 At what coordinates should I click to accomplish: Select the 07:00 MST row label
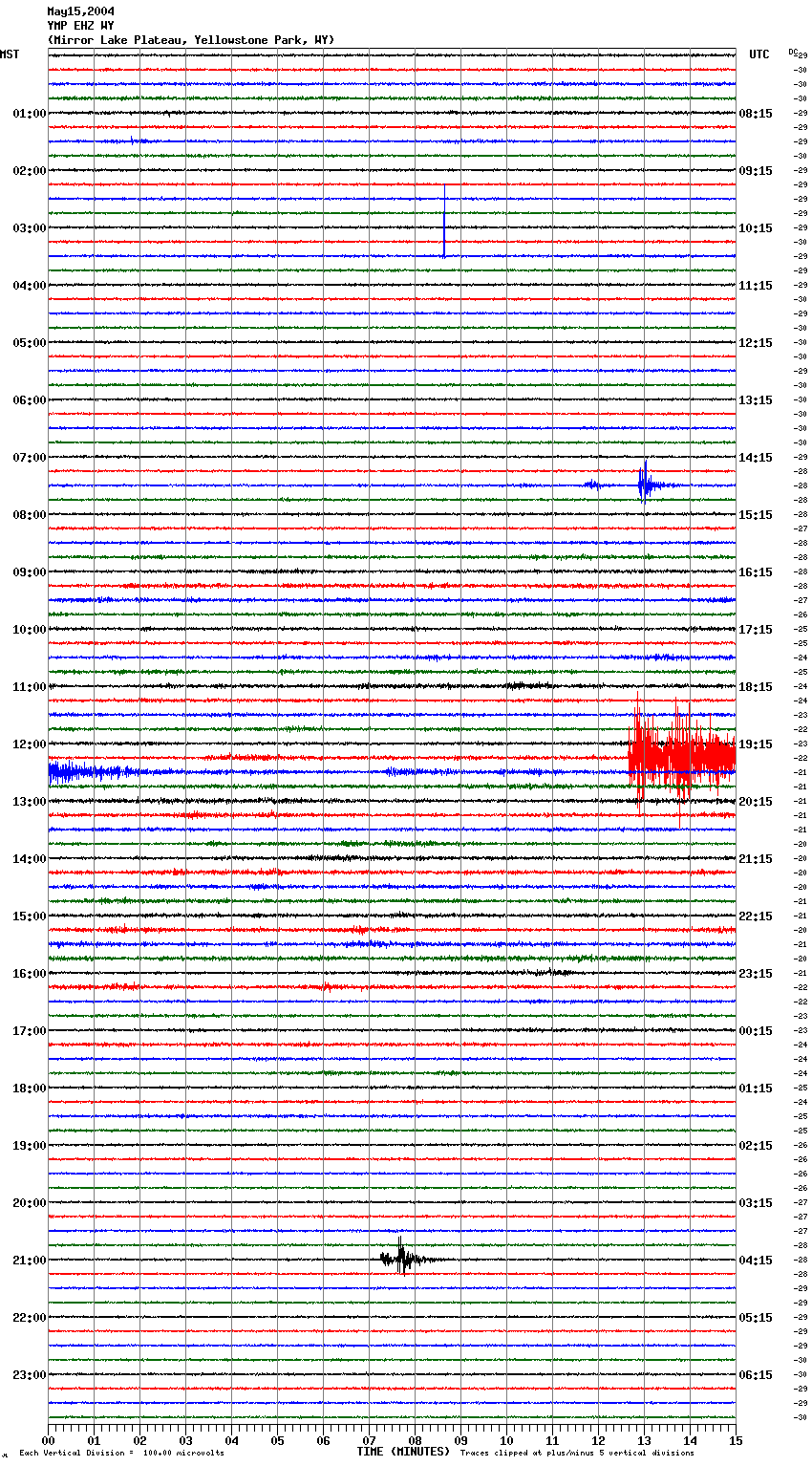pyautogui.click(x=30, y=458)
